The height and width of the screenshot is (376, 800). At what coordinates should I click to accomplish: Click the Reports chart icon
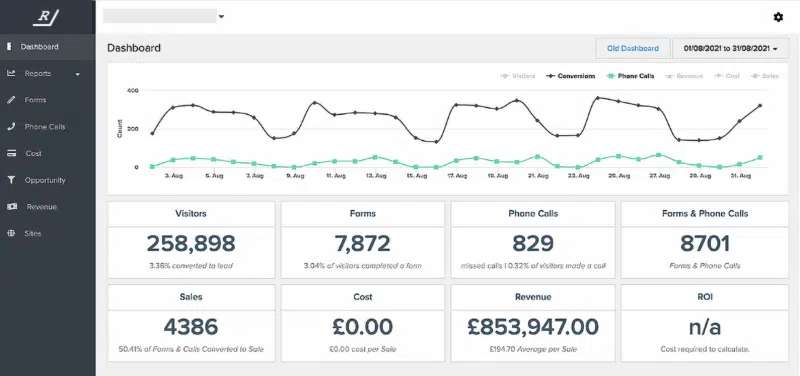pos(11,73)
